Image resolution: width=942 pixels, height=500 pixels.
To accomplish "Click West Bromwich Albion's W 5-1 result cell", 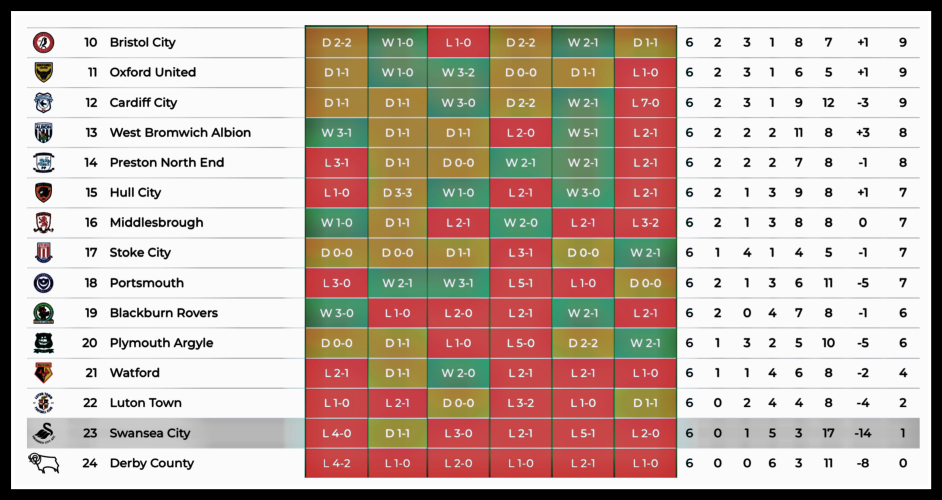I will point(583,133).
